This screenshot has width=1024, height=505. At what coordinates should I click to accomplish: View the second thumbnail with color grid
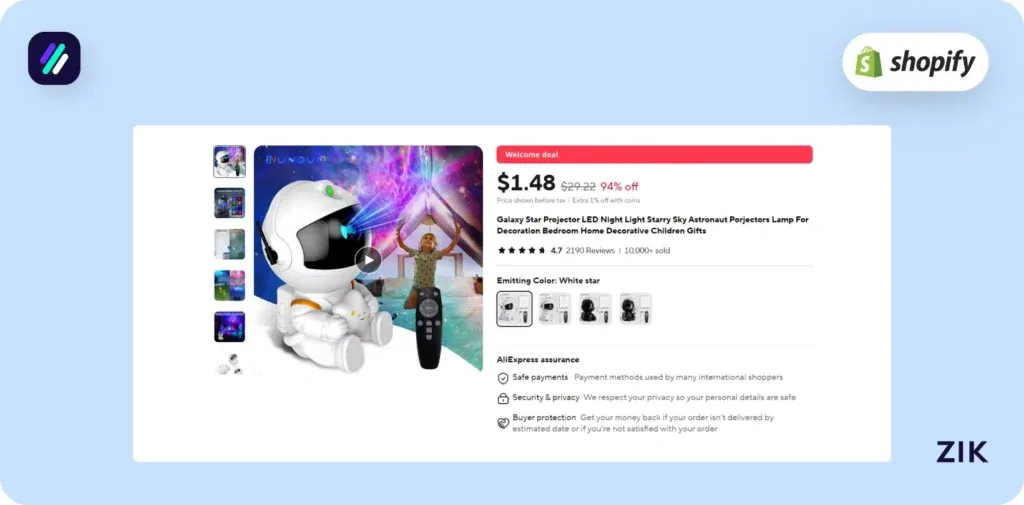pos(229,203)
